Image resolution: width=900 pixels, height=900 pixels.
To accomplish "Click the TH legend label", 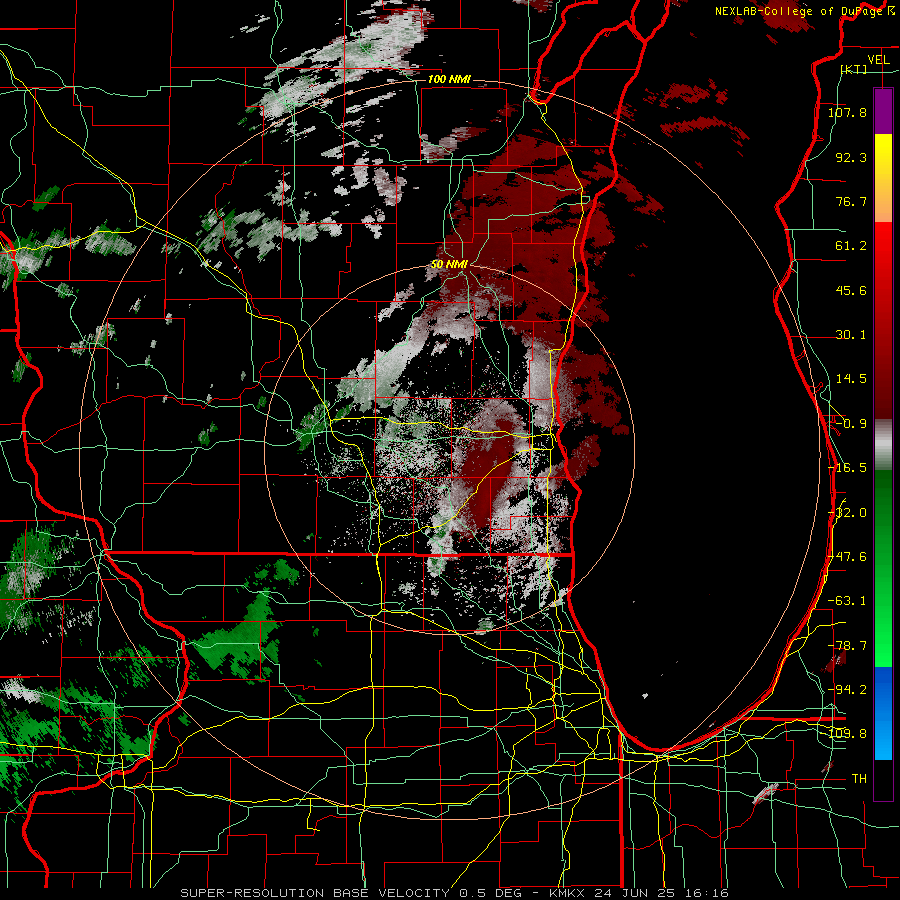I will coord(859,779).
